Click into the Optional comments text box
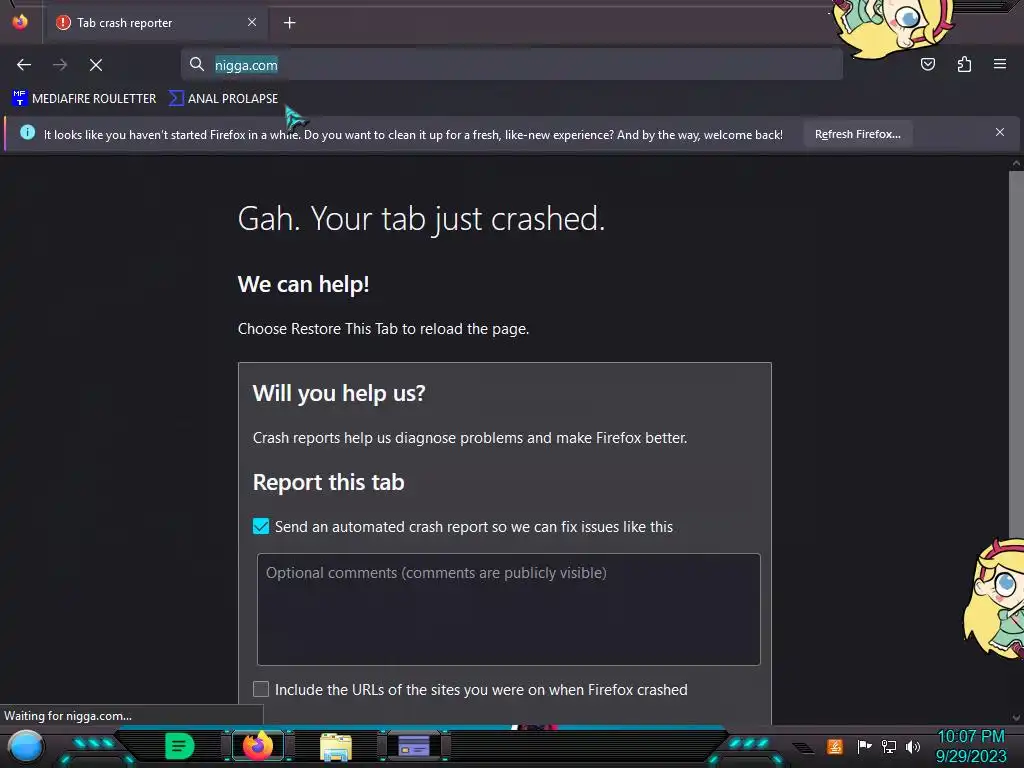The width and height of the screenshot is (1024, 768). point(509,609)
